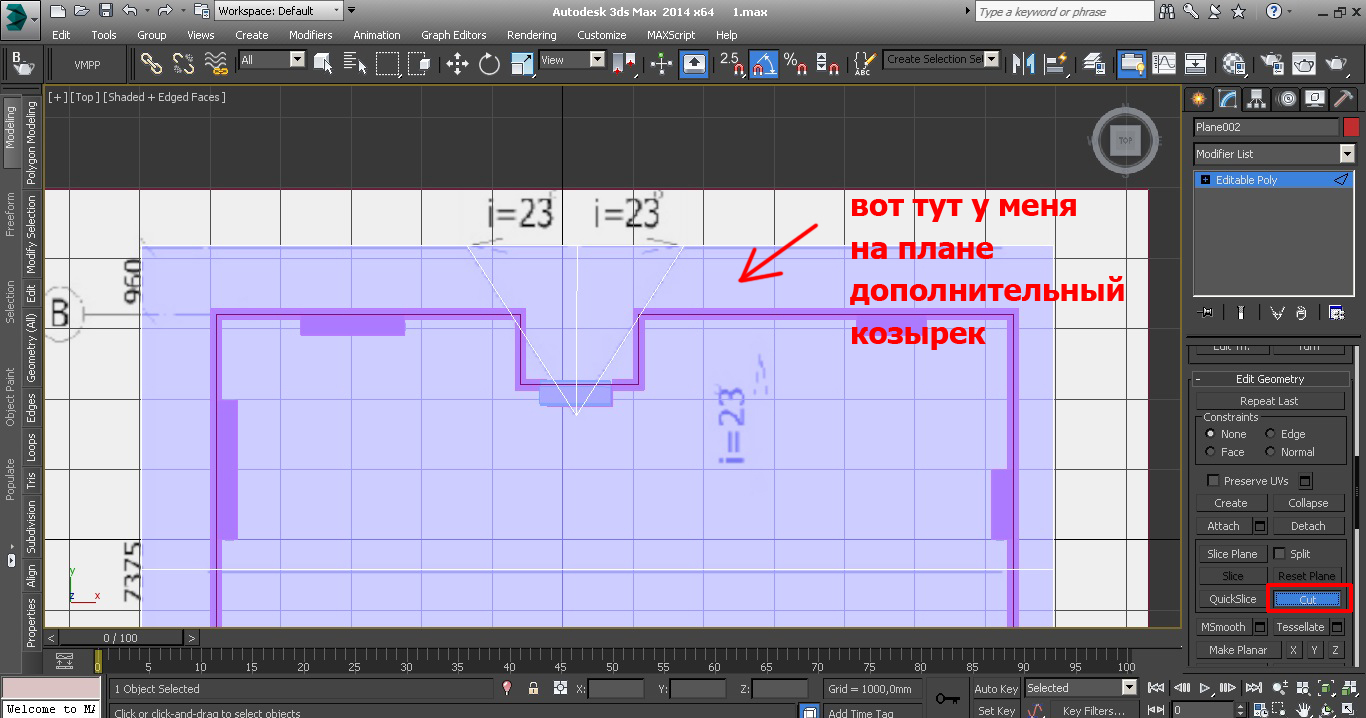
Task: Open the Curve Editor icon
Action: coord(1164,64)
